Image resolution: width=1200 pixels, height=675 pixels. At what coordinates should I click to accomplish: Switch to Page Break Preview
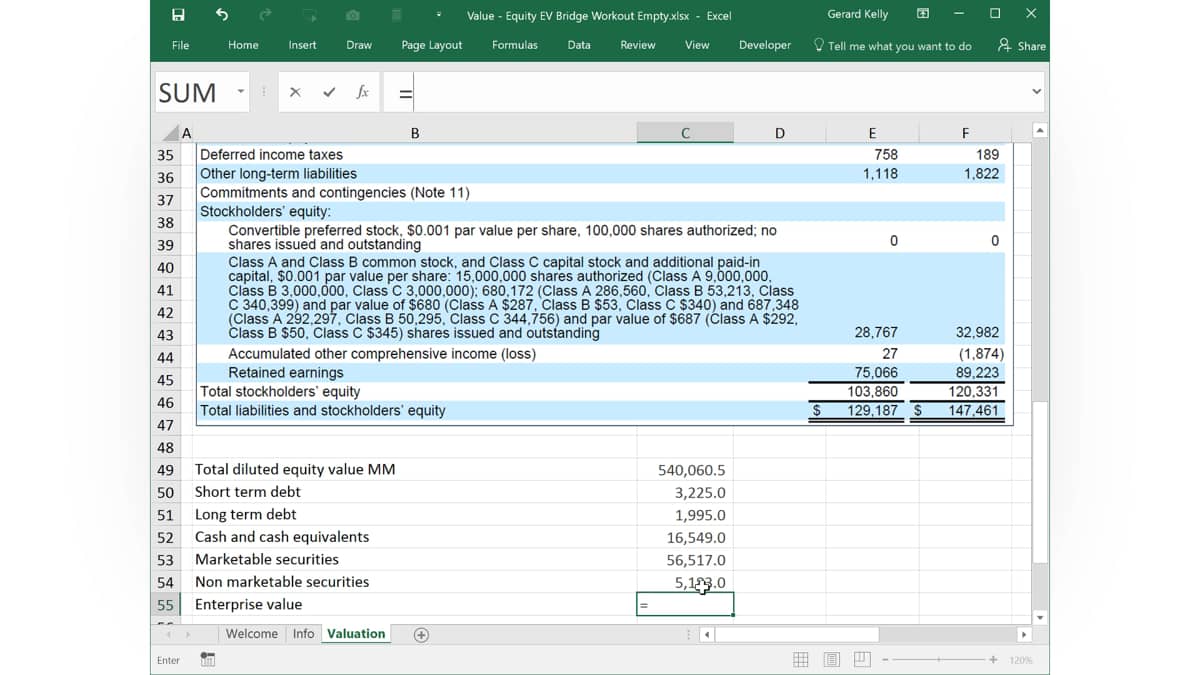pos(862,660)
